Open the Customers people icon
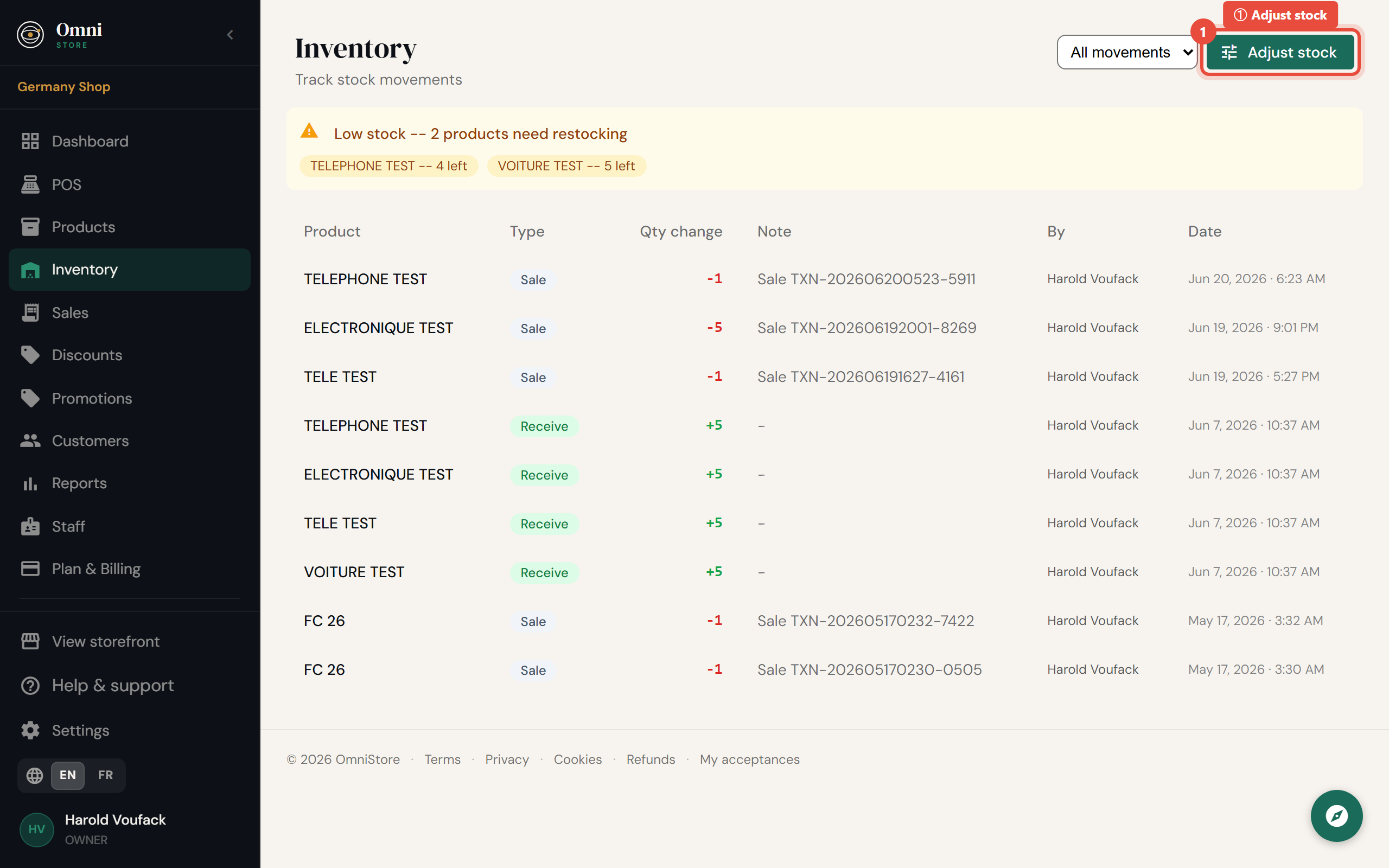This screenshot has width=1389, height=868. click(x=30, y=441)
